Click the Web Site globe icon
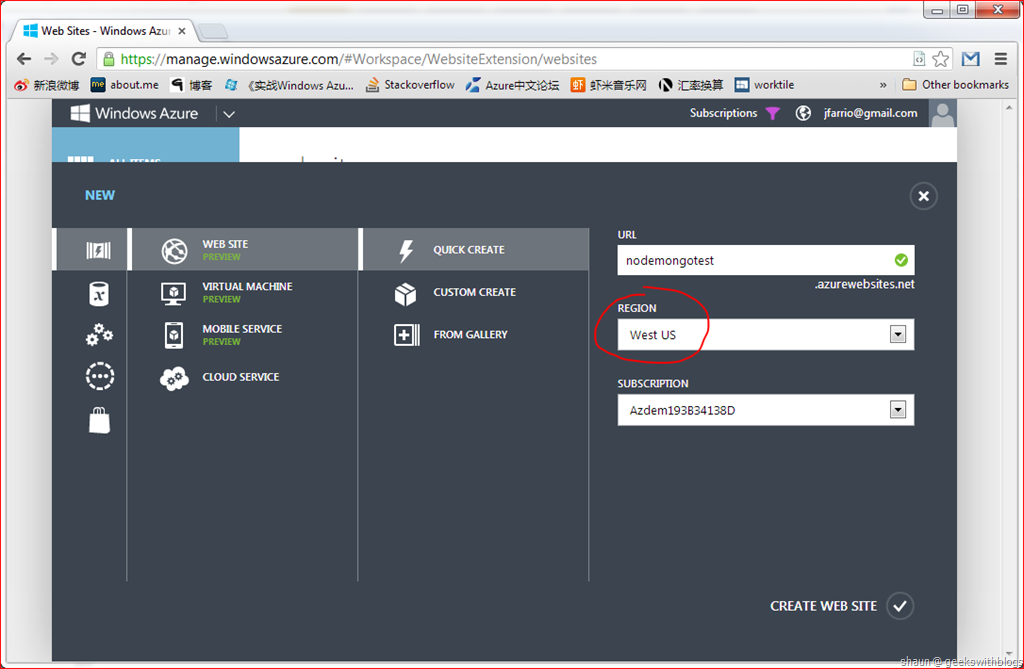The width and height of the screenshot is (1024, 669). click(174, 251)
